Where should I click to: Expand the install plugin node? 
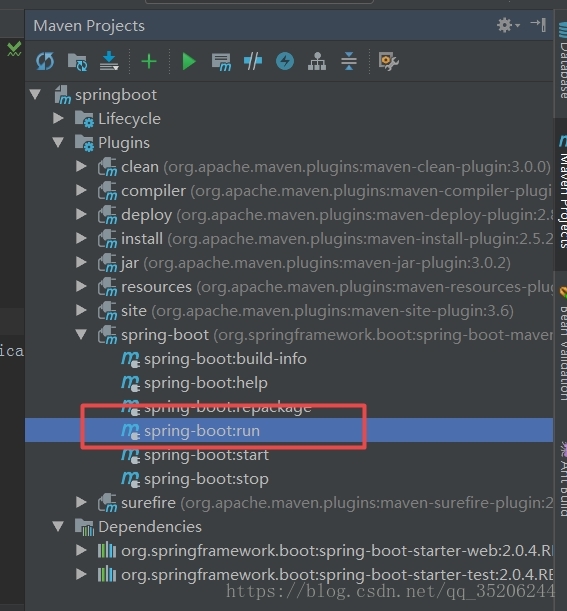(x=81, y=238)
